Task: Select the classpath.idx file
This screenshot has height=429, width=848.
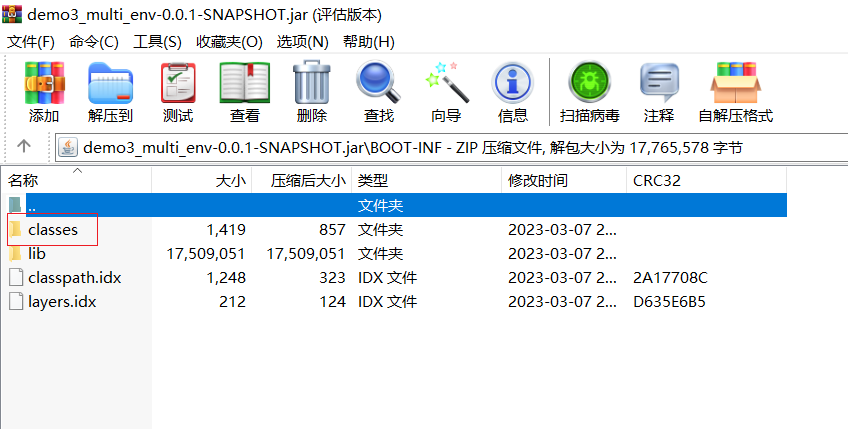Action: tap(74, 277)
